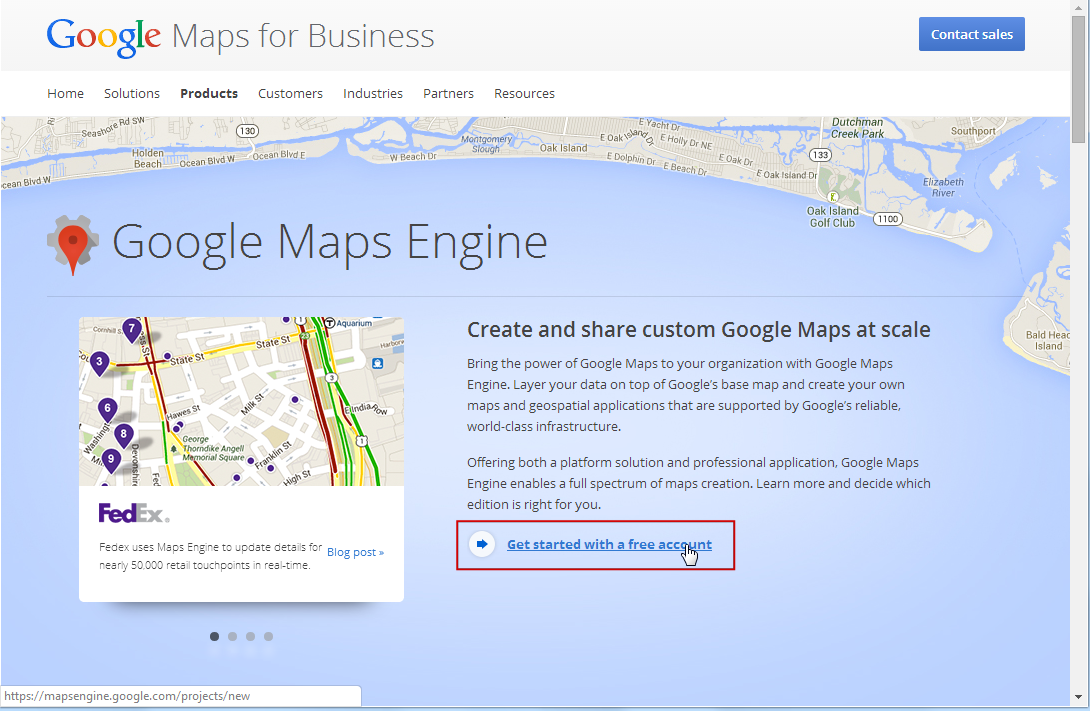The height and width of the screenshot is (711, 1090).
Task: Open the Partners navigation item
Action: [448, 93]
